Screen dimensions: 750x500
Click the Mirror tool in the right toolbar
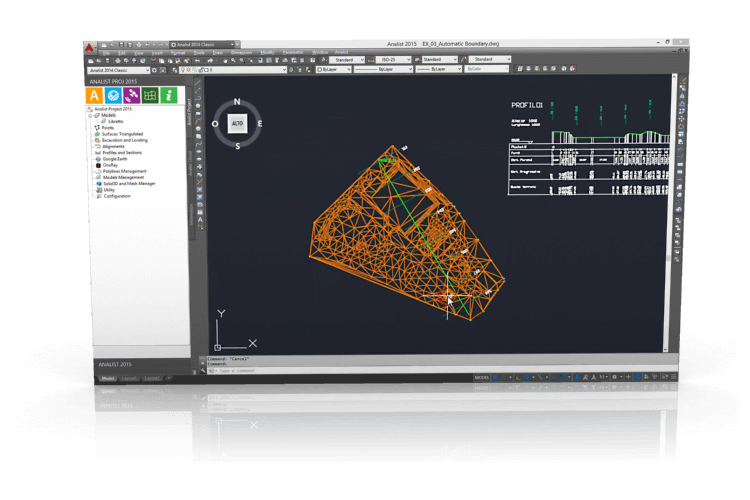click(x=683, y=96)
